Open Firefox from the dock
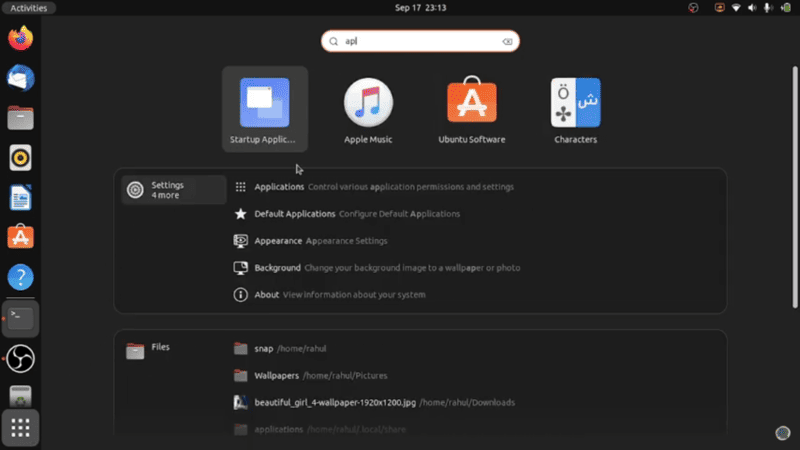 pos(20,38)
